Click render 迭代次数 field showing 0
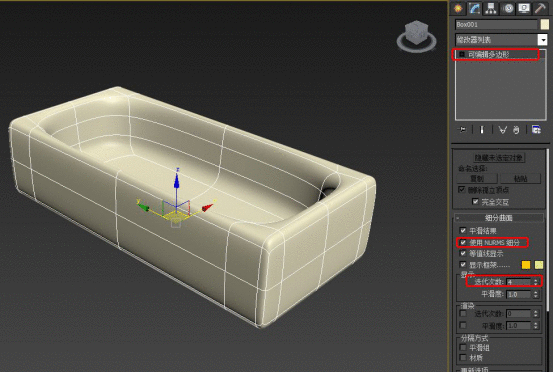553x372 pixels. 518,313
